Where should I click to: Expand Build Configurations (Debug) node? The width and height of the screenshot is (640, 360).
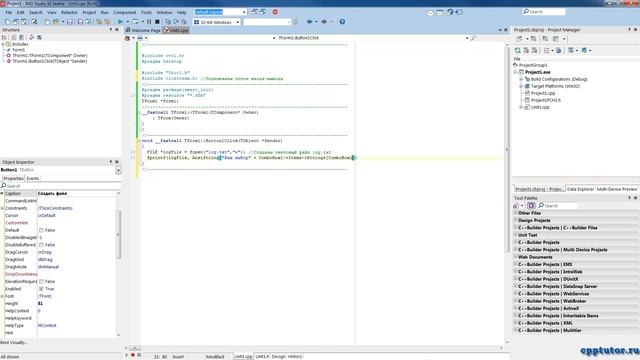coord(521,79)
